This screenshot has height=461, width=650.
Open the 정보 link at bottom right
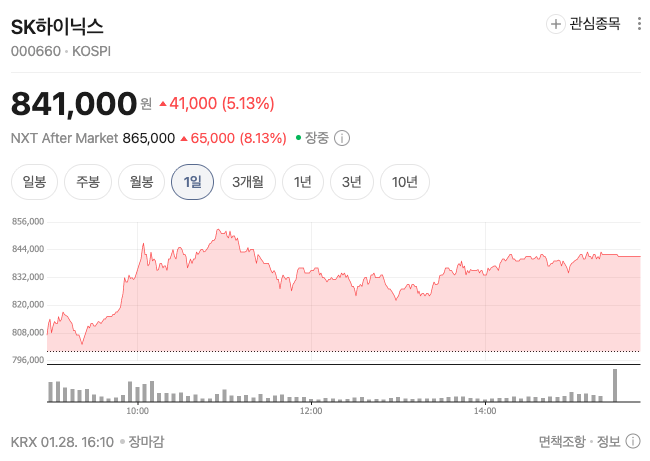tap(607, 441)
